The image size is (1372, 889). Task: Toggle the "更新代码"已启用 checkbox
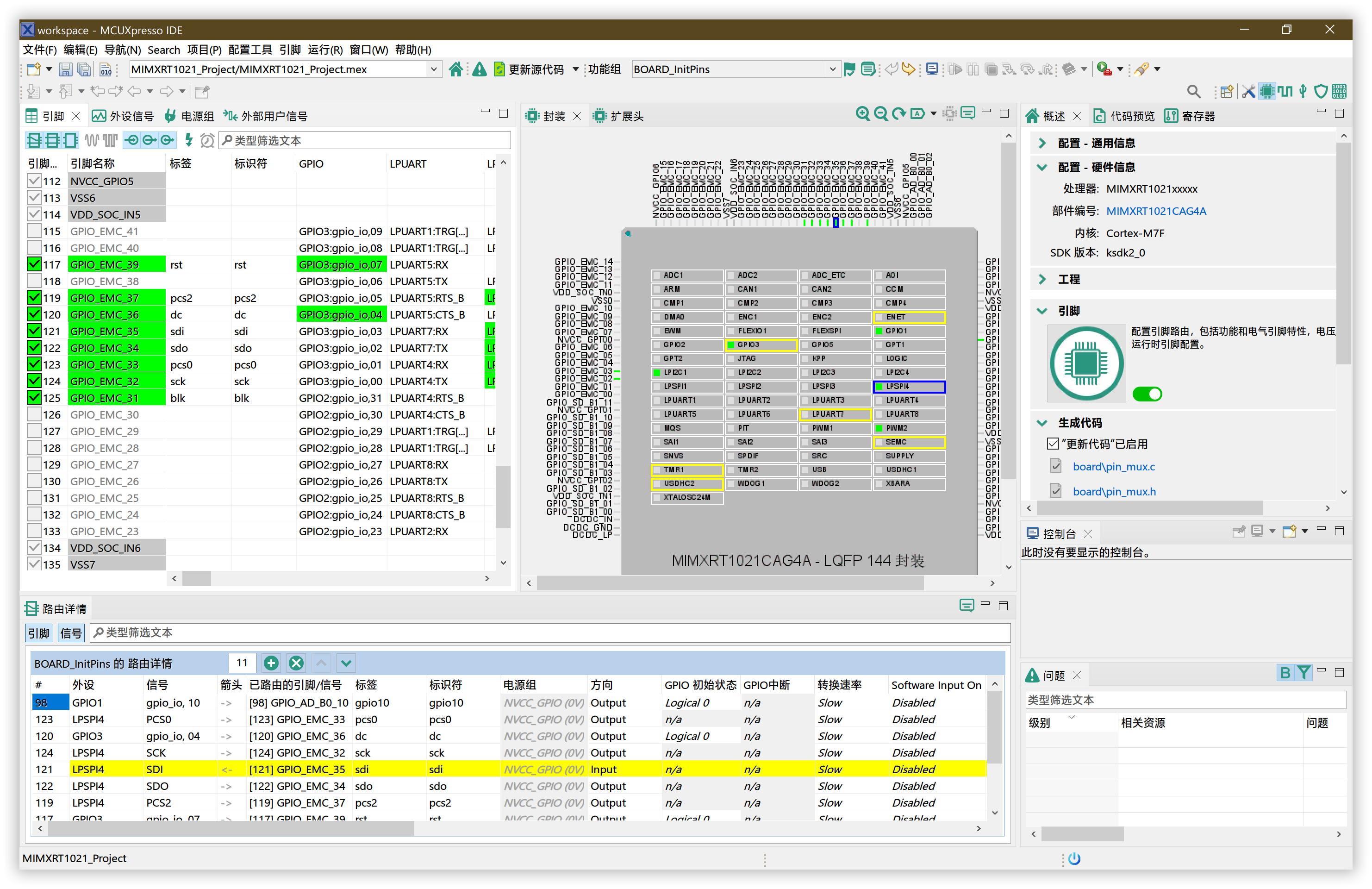point(1053,444)
